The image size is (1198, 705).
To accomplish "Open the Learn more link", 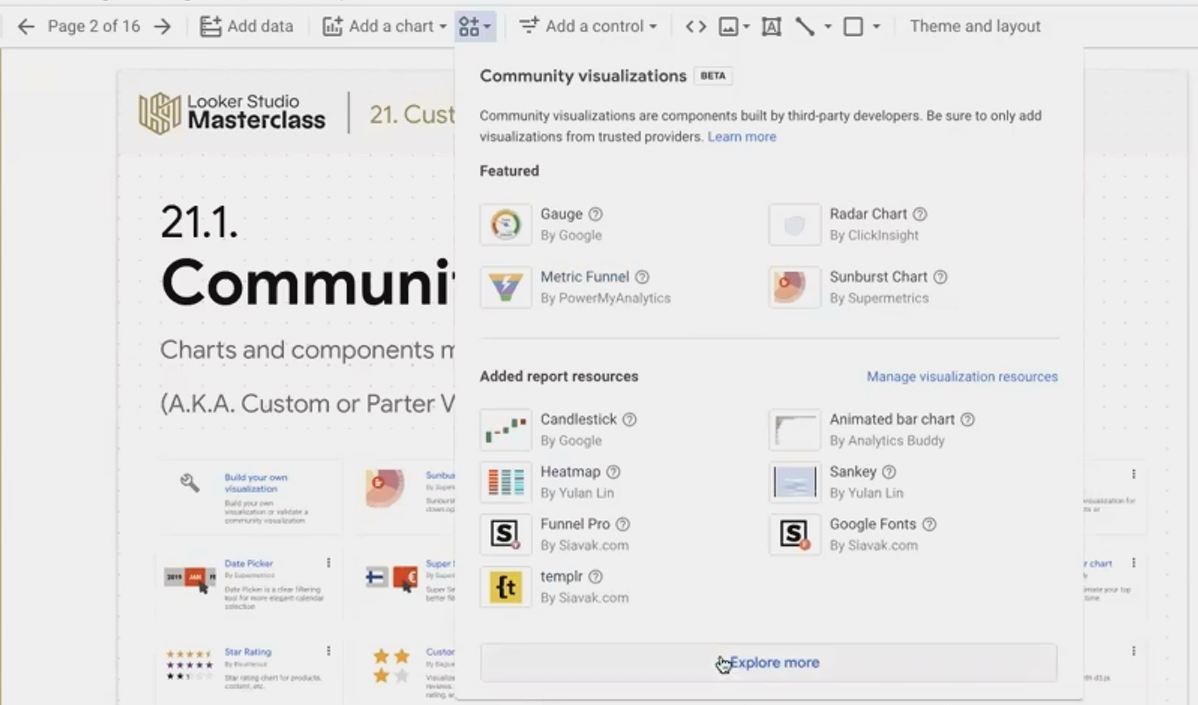I will point(742,137).
